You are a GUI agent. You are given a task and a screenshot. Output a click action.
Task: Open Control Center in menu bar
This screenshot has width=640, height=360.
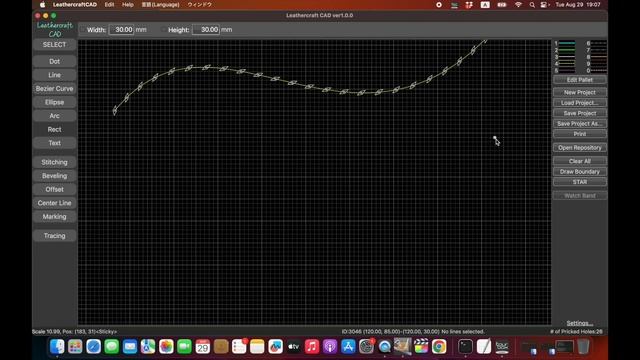544,4
